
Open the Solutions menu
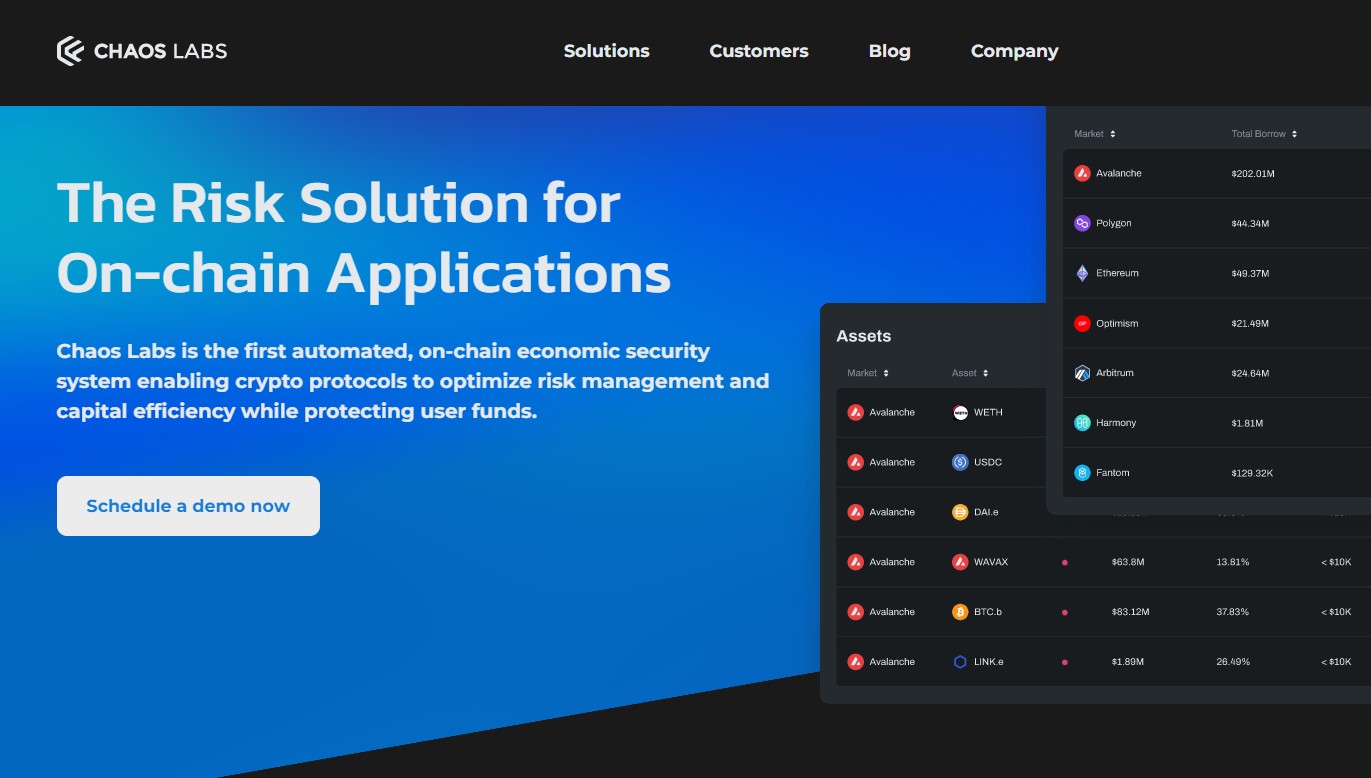click(606, 51)
